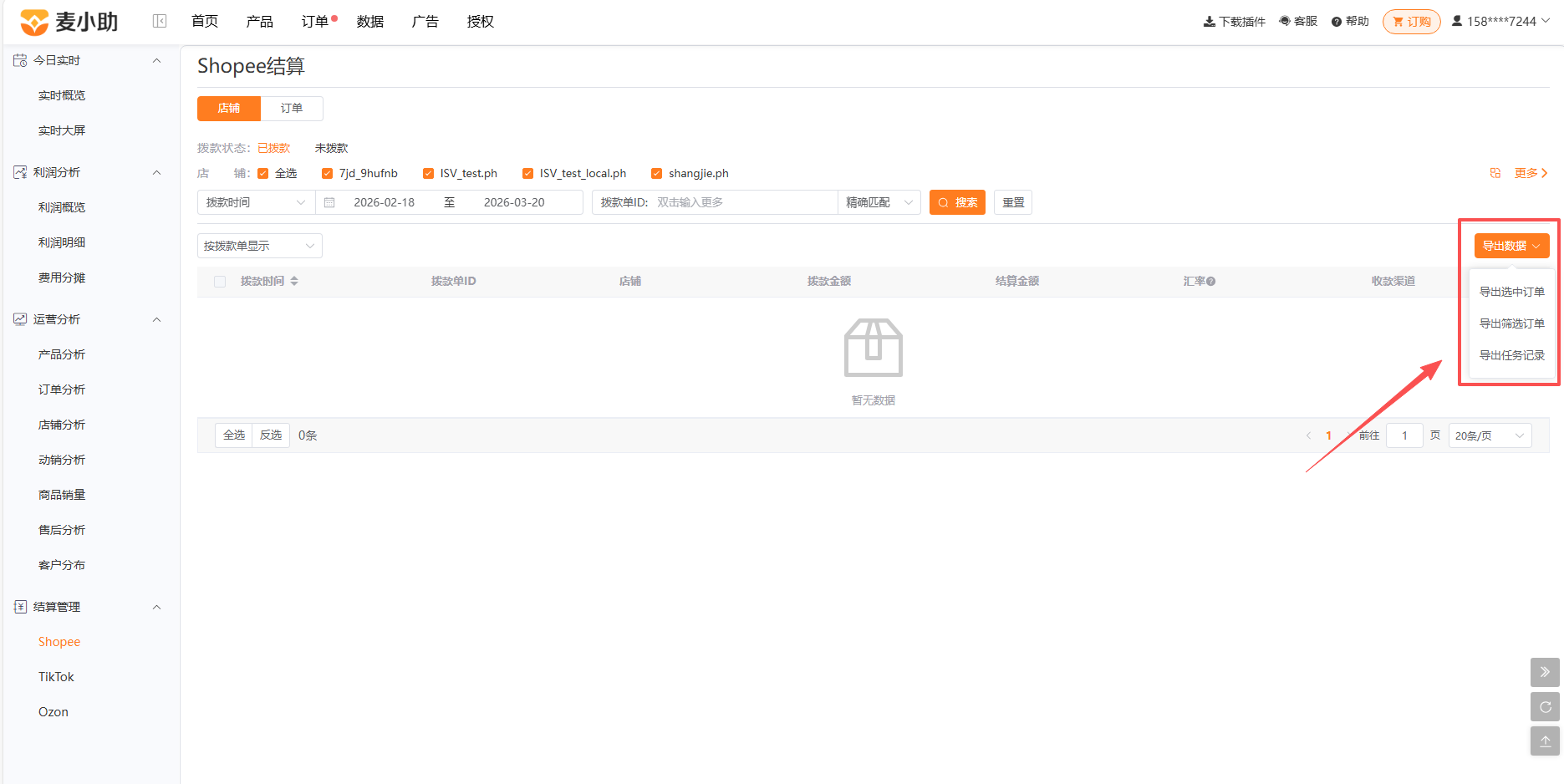
Task: Click the 麦小助 logo
Action: tap(69, 22)
